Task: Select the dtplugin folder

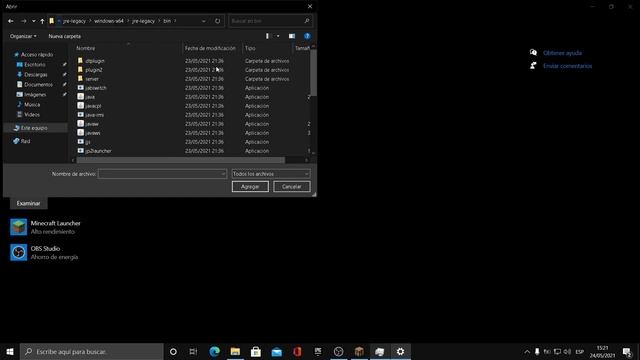Action: click(x=95, y=61)
